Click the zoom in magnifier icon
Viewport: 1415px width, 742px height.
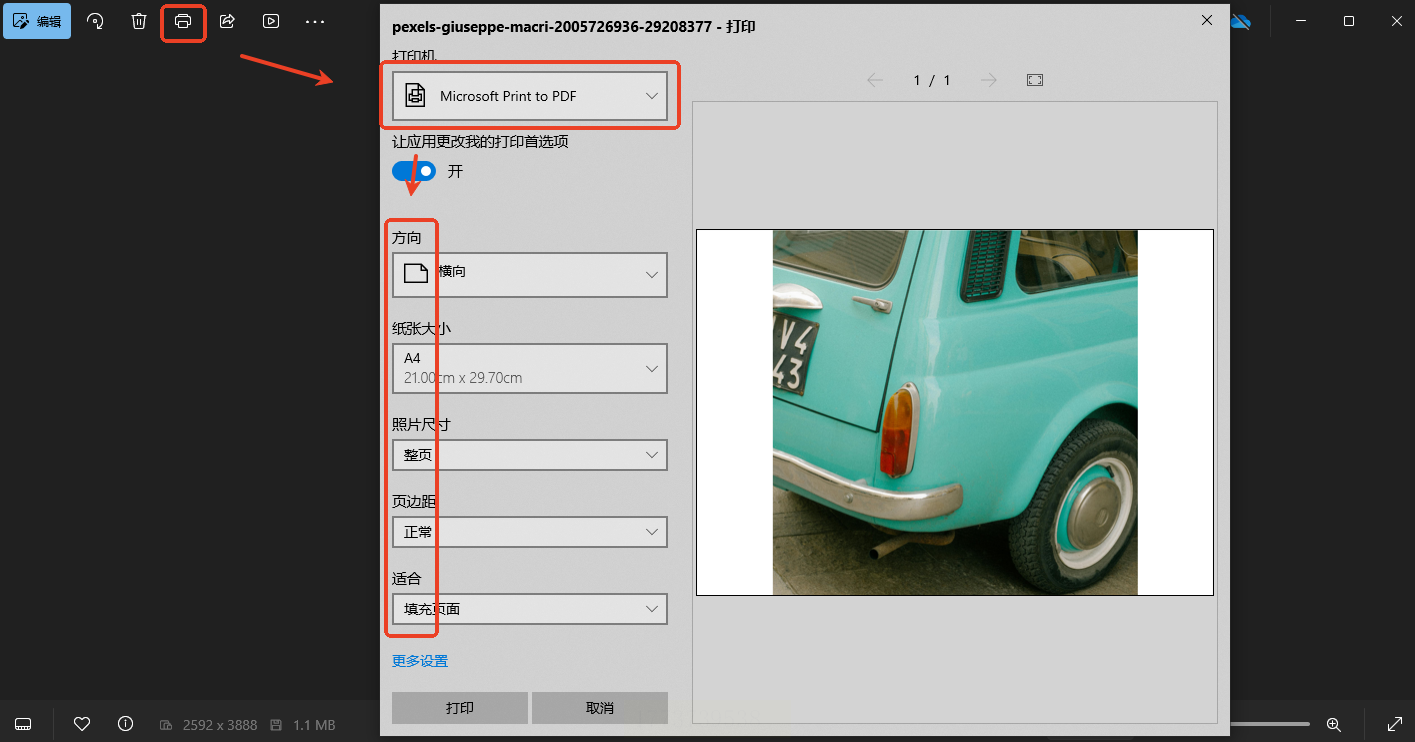click(1333, 724)
